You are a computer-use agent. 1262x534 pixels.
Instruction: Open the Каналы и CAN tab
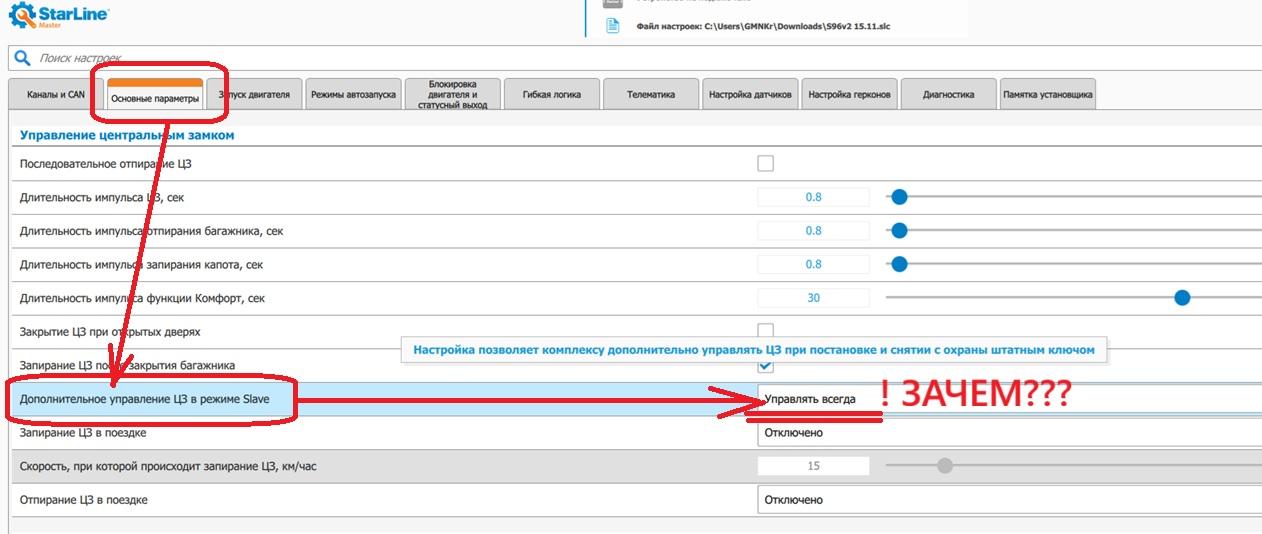click(55, 95)
